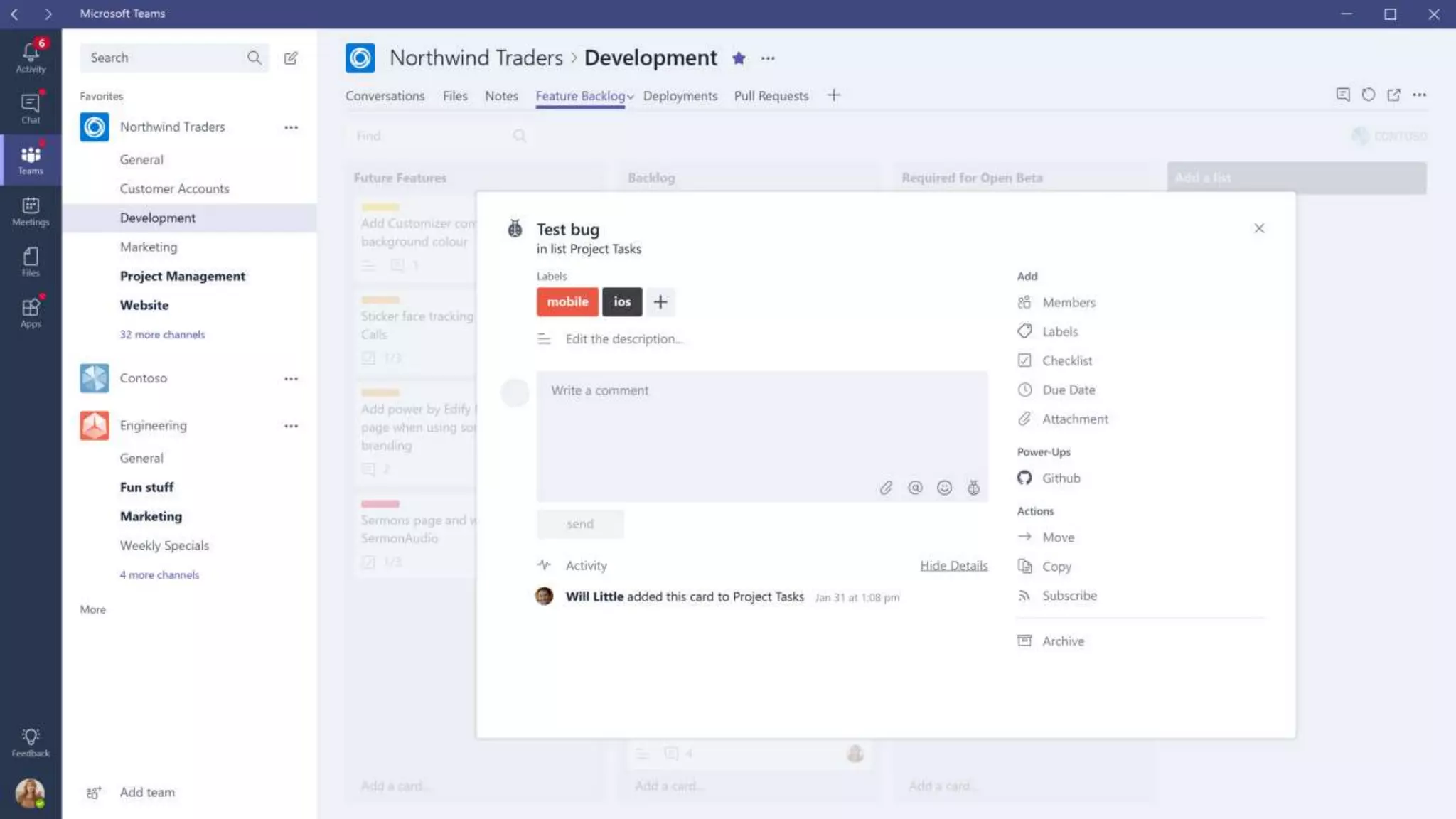The width and height of the screenshot is (1456, 819).
Task: Open the emoji picker in comment box
Action: point(944,488)
